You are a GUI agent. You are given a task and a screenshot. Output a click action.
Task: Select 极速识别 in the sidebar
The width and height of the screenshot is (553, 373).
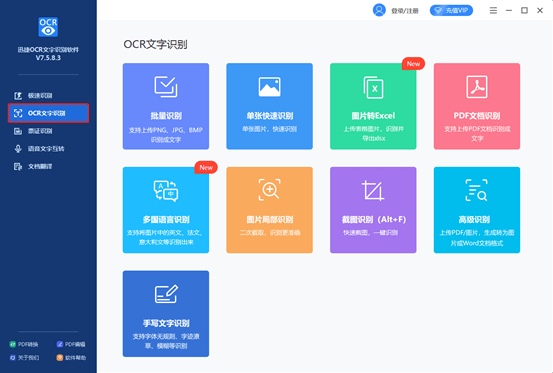48,96
